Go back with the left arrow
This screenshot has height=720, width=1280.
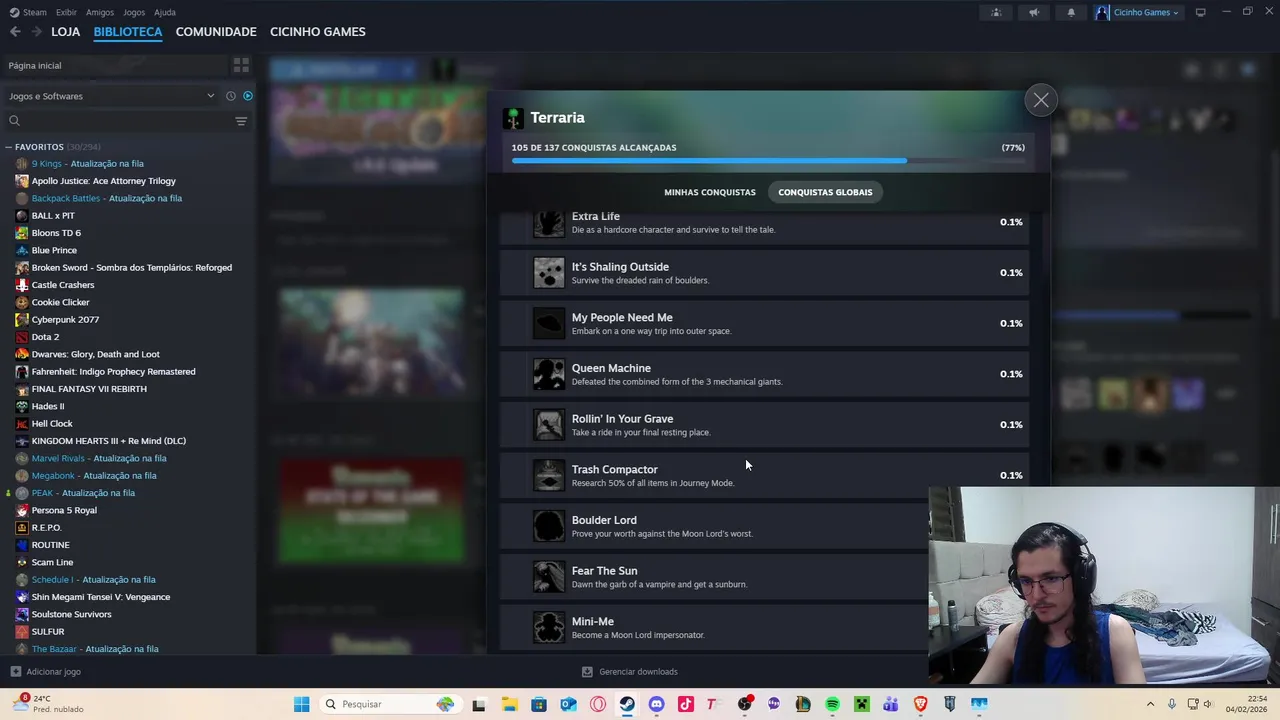point(15,32)
